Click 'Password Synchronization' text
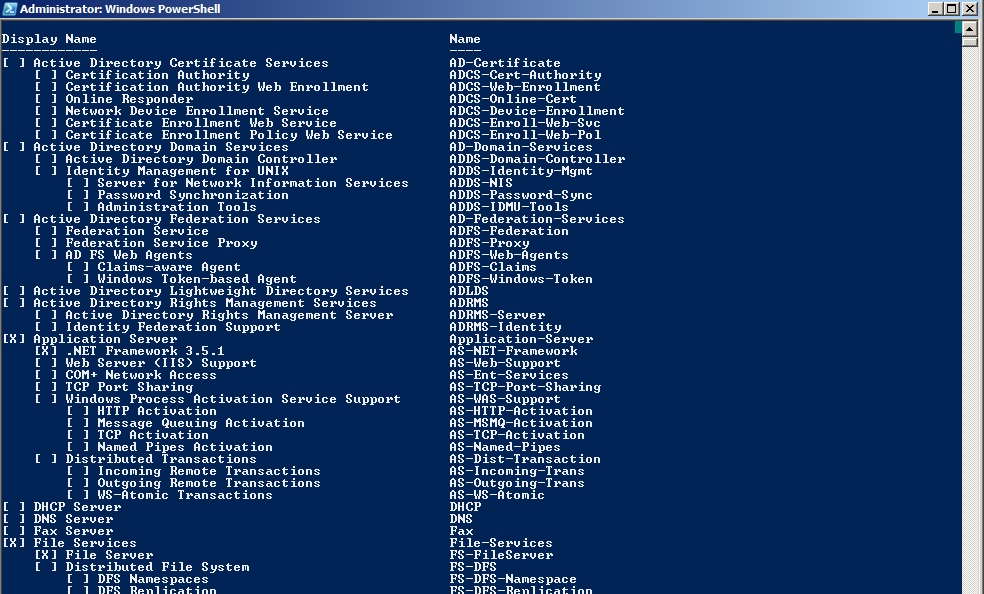 (193, 195)
